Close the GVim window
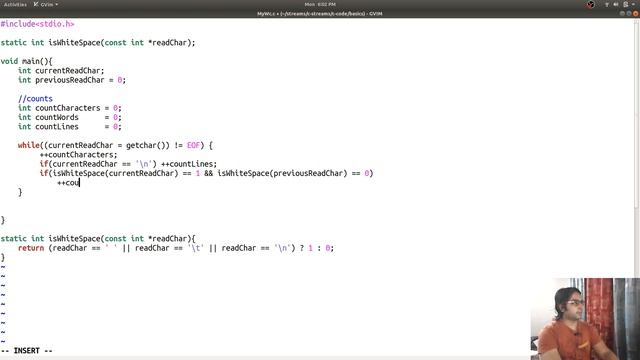The width and height of the screenshot is (640, 360). [636, 13]
